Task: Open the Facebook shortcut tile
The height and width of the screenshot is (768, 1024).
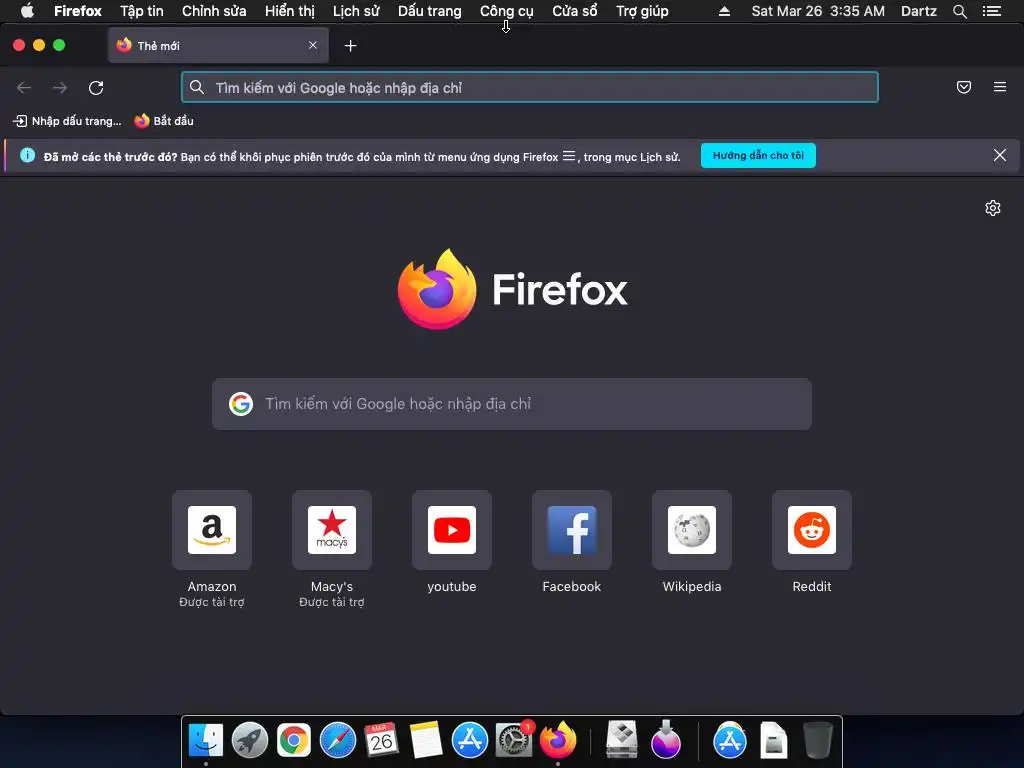Action: (572, 530)
